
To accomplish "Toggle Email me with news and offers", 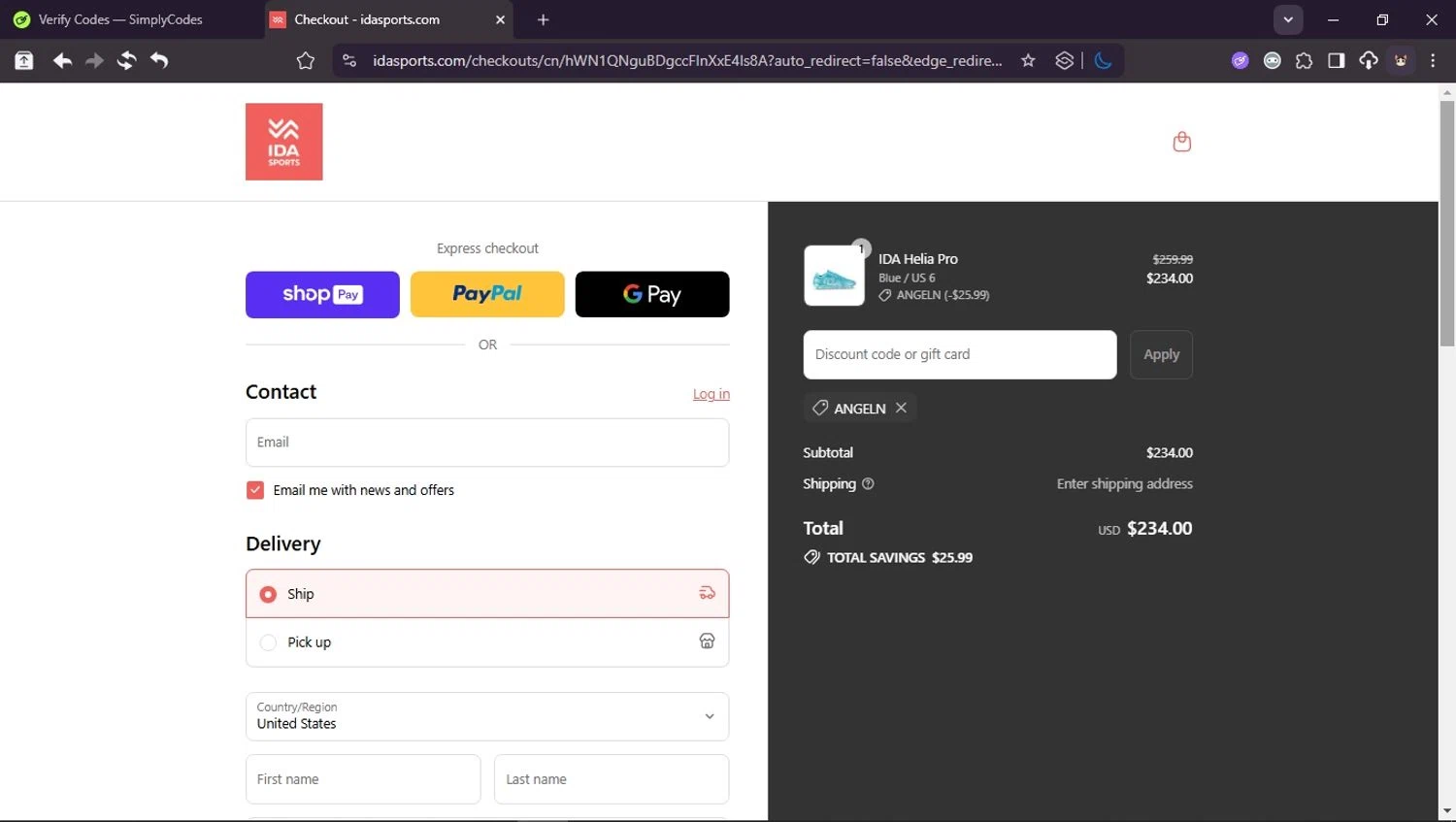I will pyautogui.click(x=255, y=490).
